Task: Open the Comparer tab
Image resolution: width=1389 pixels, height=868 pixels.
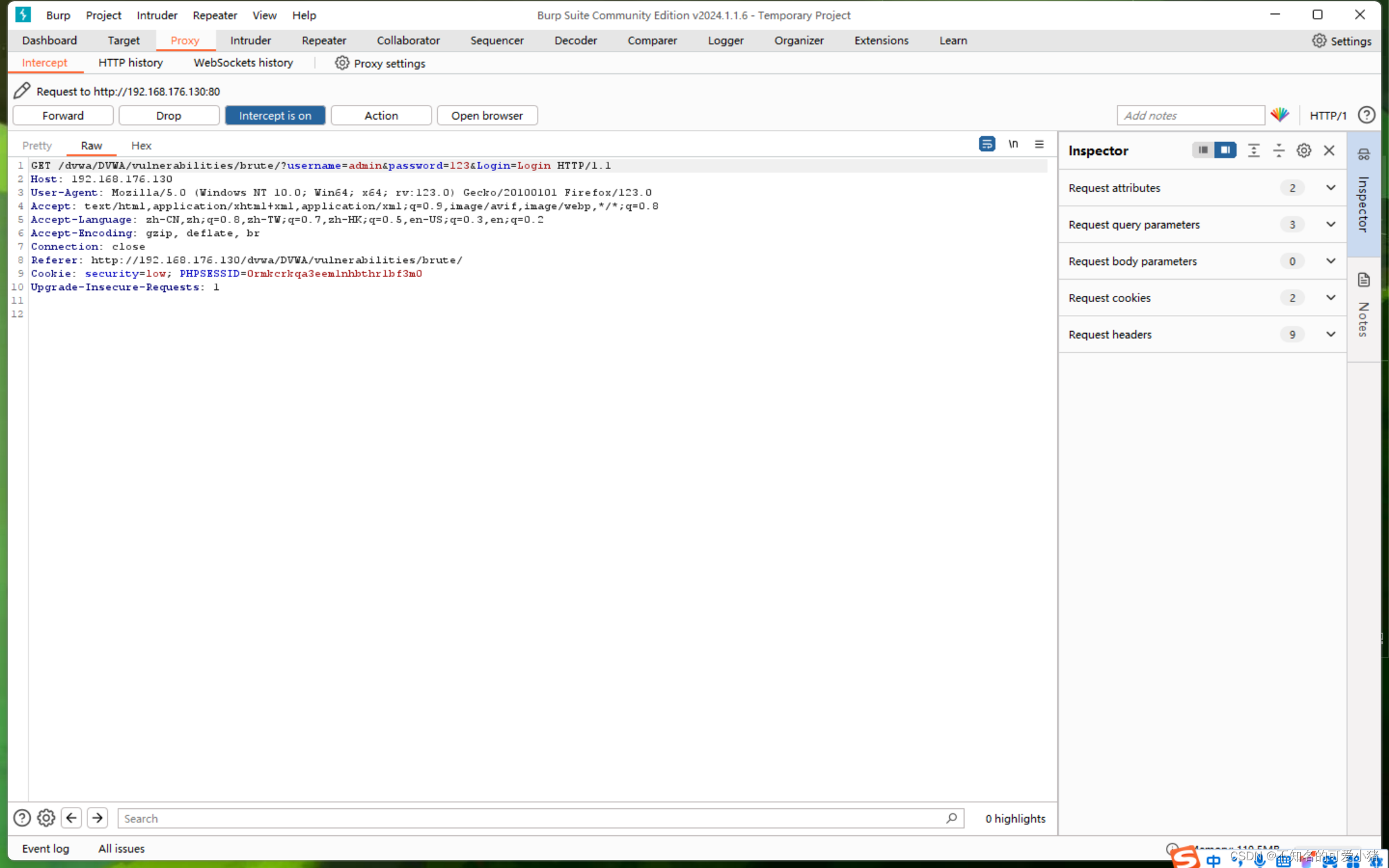Action: point(652,41)
